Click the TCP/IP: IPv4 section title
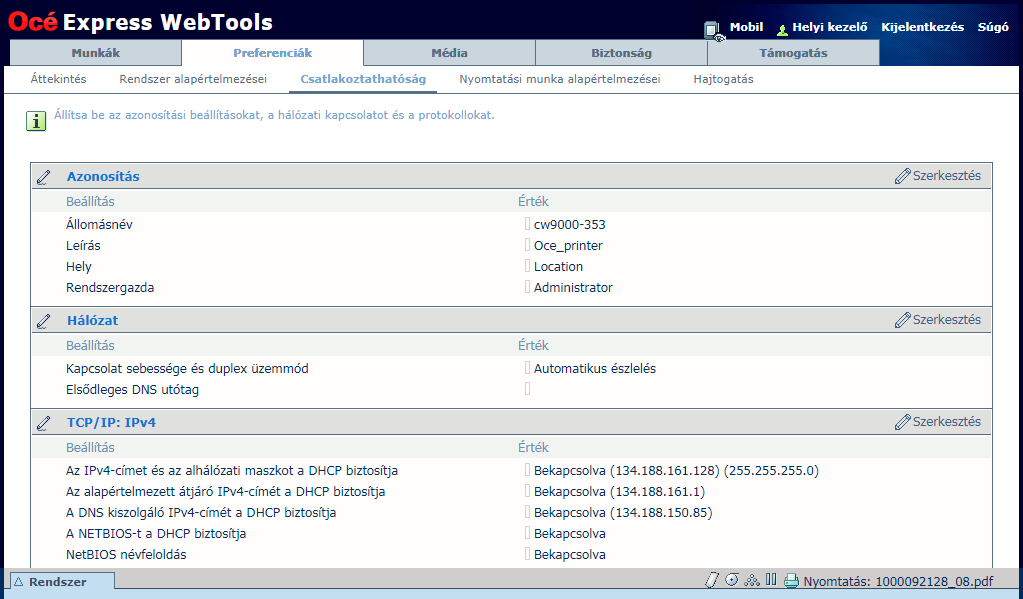This screenshot has width=1023, height=599. tap(112, 423)
